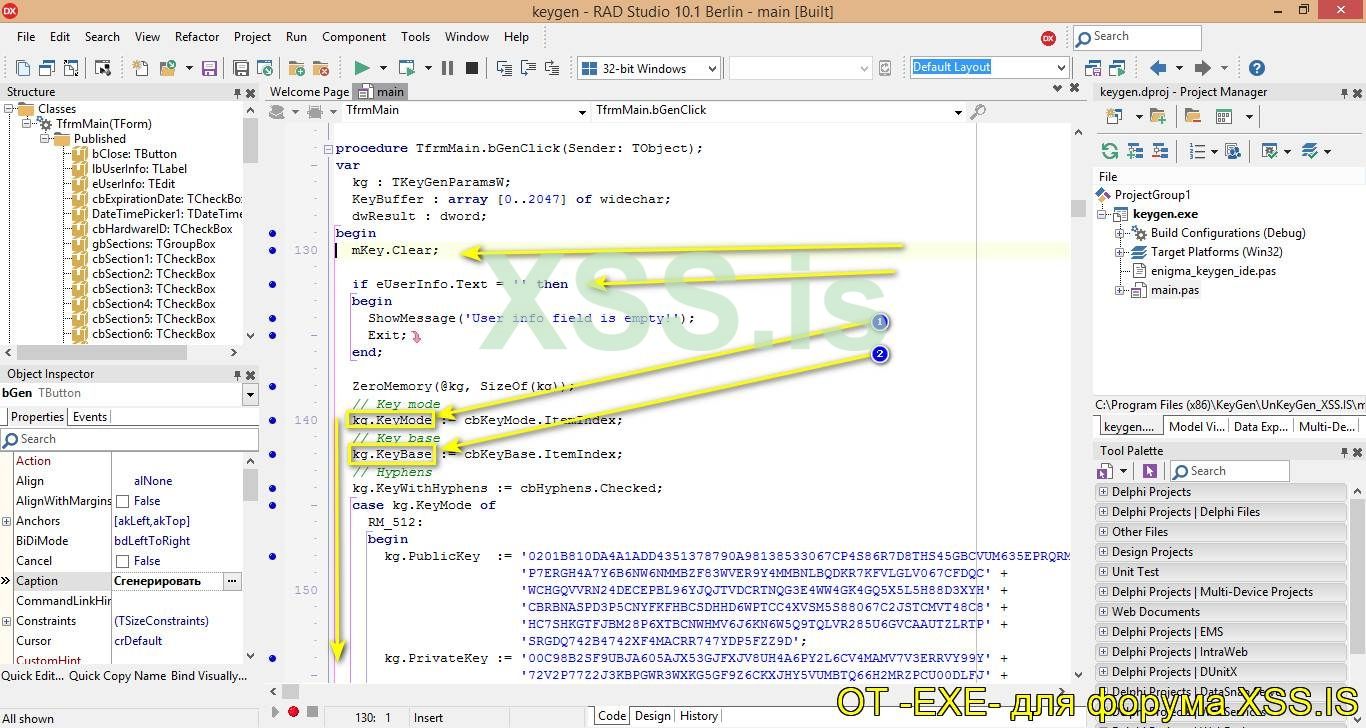Expand the Delphi Projects palette category

click(1103, 492)
